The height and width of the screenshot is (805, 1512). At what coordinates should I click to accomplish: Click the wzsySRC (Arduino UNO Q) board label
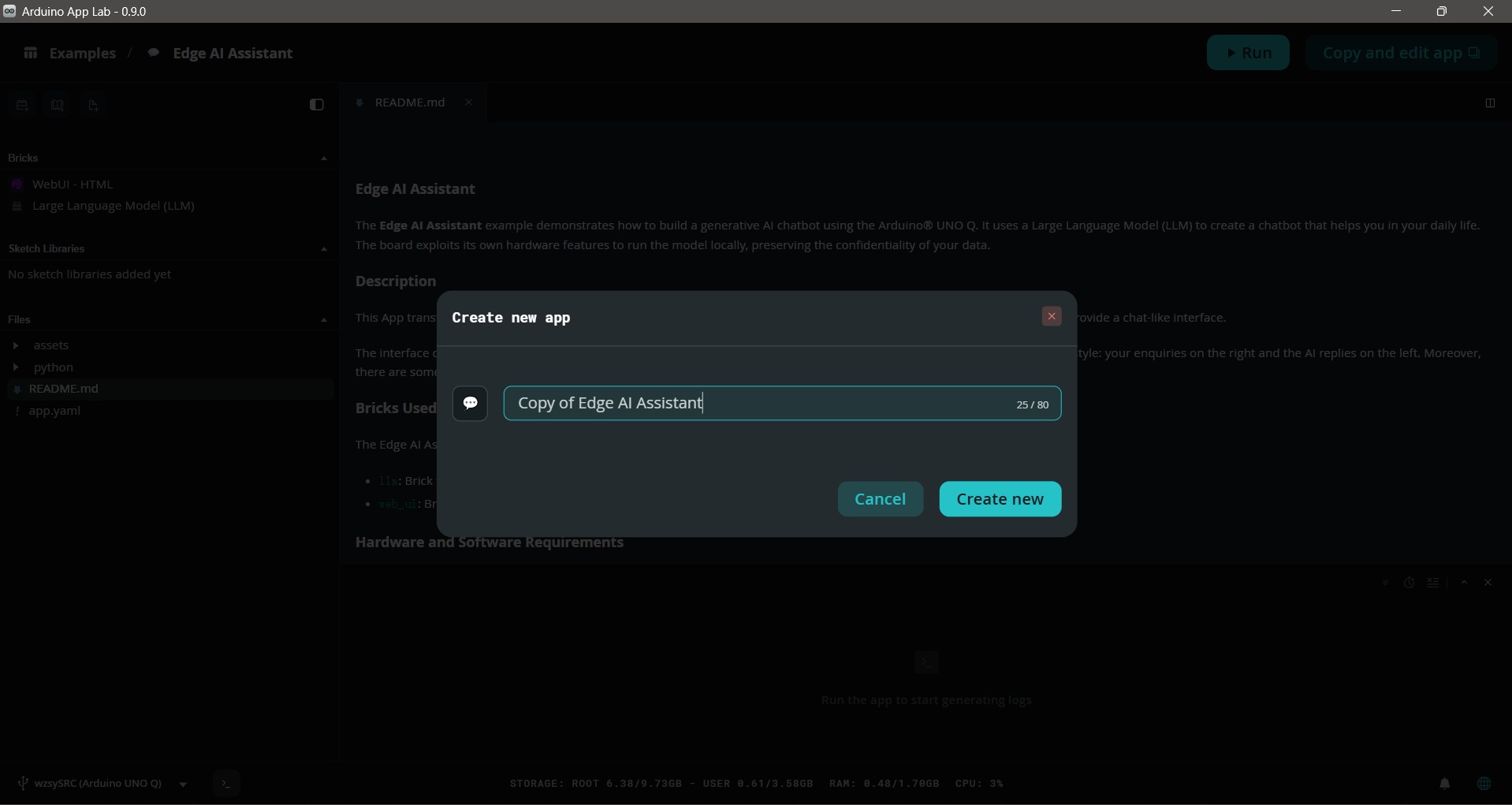[x=98, y=784]
